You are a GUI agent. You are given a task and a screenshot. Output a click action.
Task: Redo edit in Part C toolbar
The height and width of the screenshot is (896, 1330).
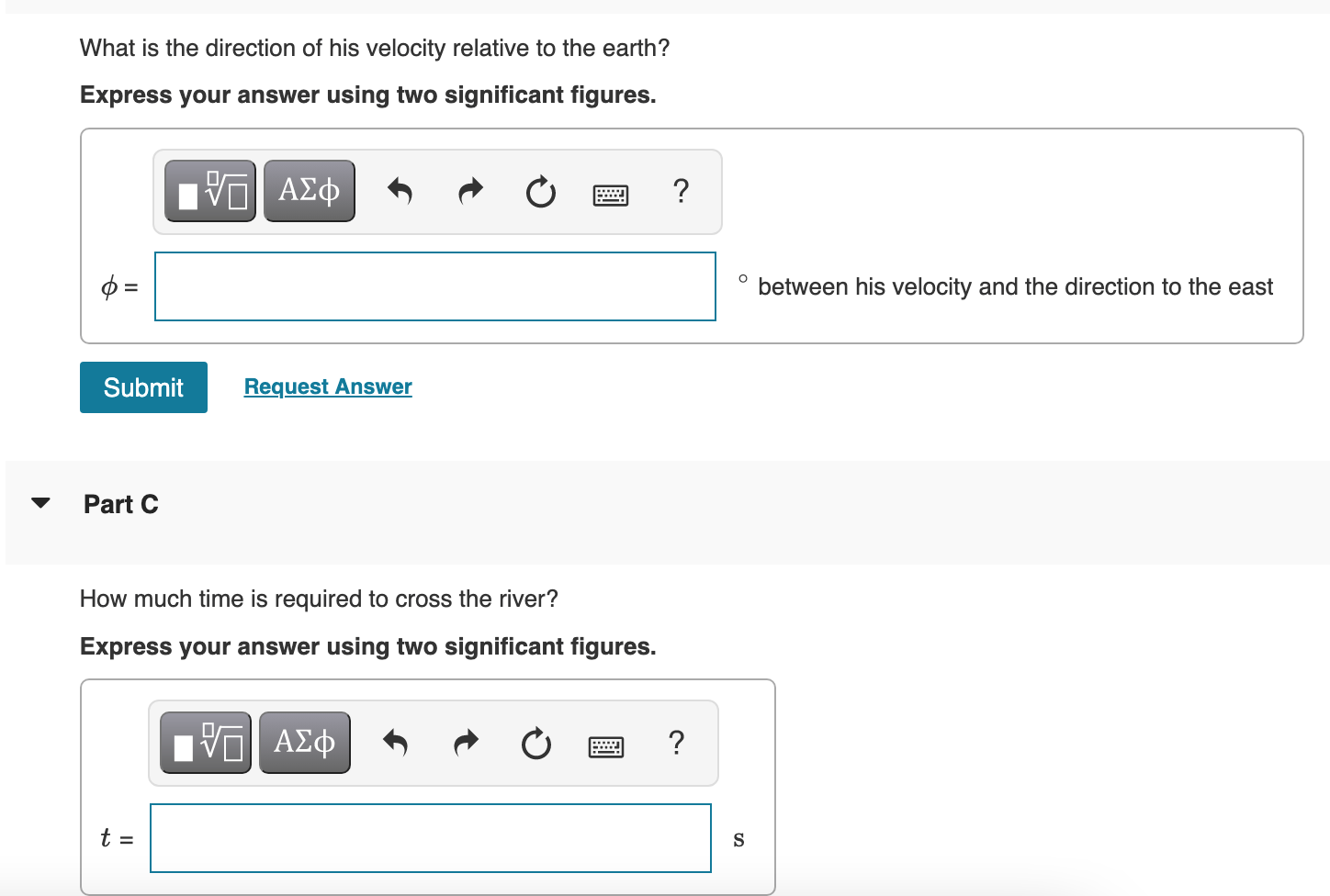pyautogui.click(x=467, y=743)
